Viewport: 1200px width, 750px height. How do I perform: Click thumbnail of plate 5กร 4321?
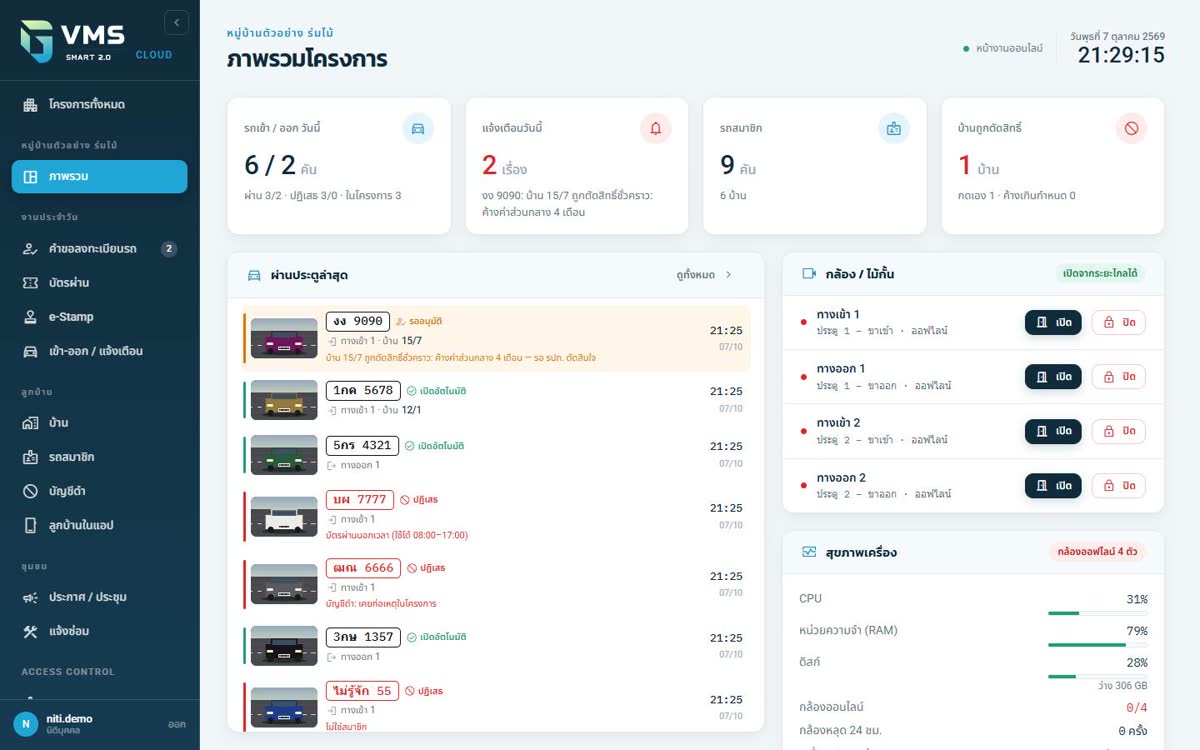(x=284, y=454)
